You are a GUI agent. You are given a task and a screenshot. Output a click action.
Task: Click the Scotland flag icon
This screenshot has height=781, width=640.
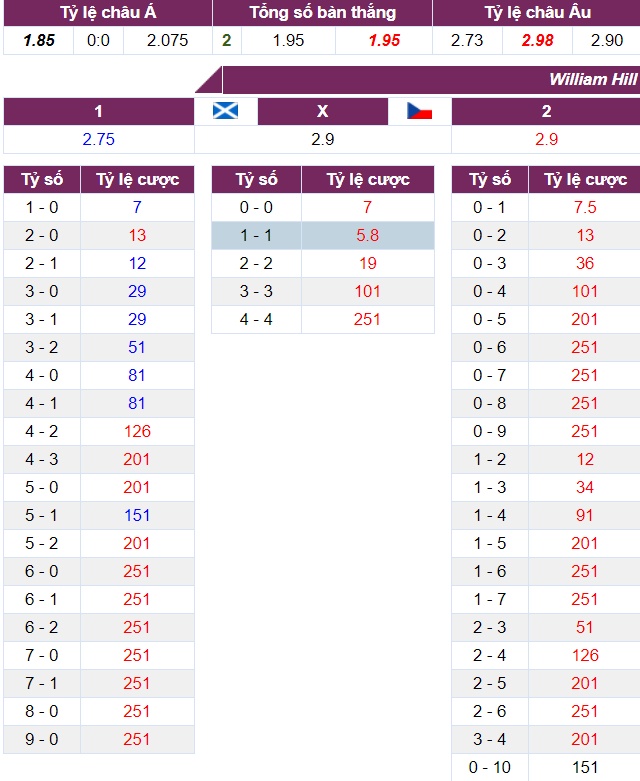(x=225, y=111)
